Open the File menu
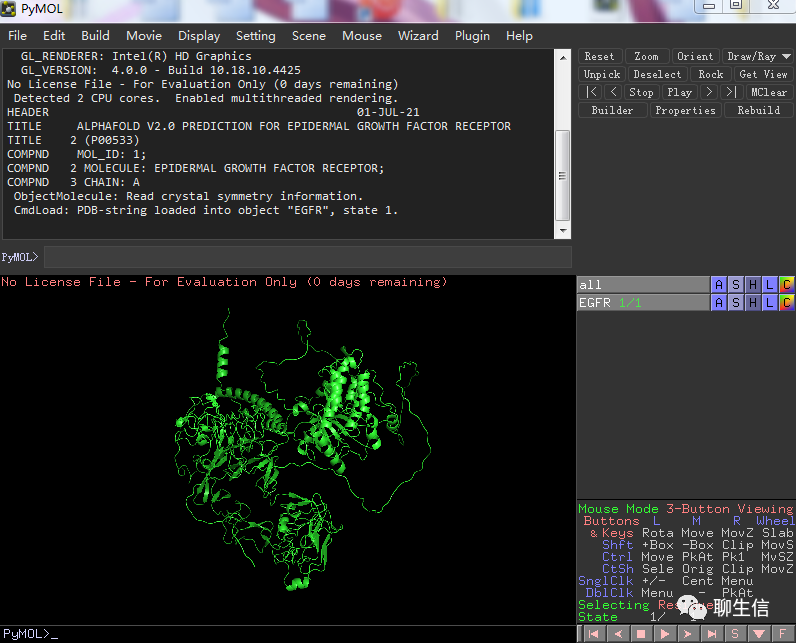The width and height of the screenshot is (796, 643). pyautogui.click(x=17, y=36)
